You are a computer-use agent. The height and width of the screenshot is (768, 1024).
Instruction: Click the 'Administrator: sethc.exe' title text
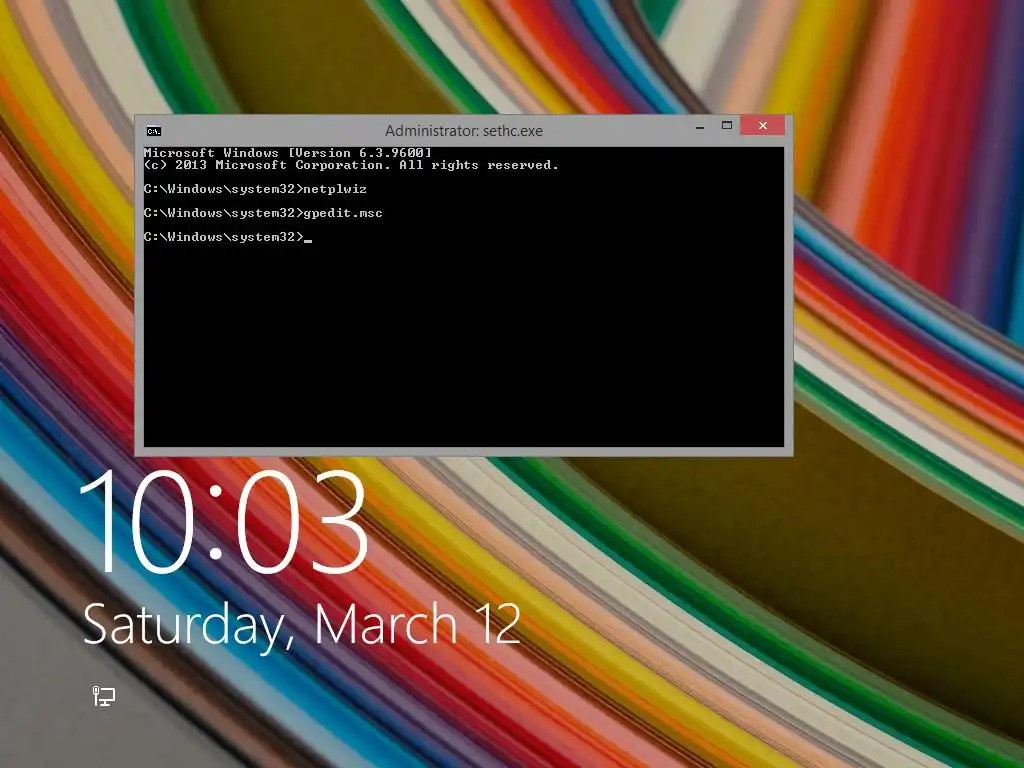(464, 131)
